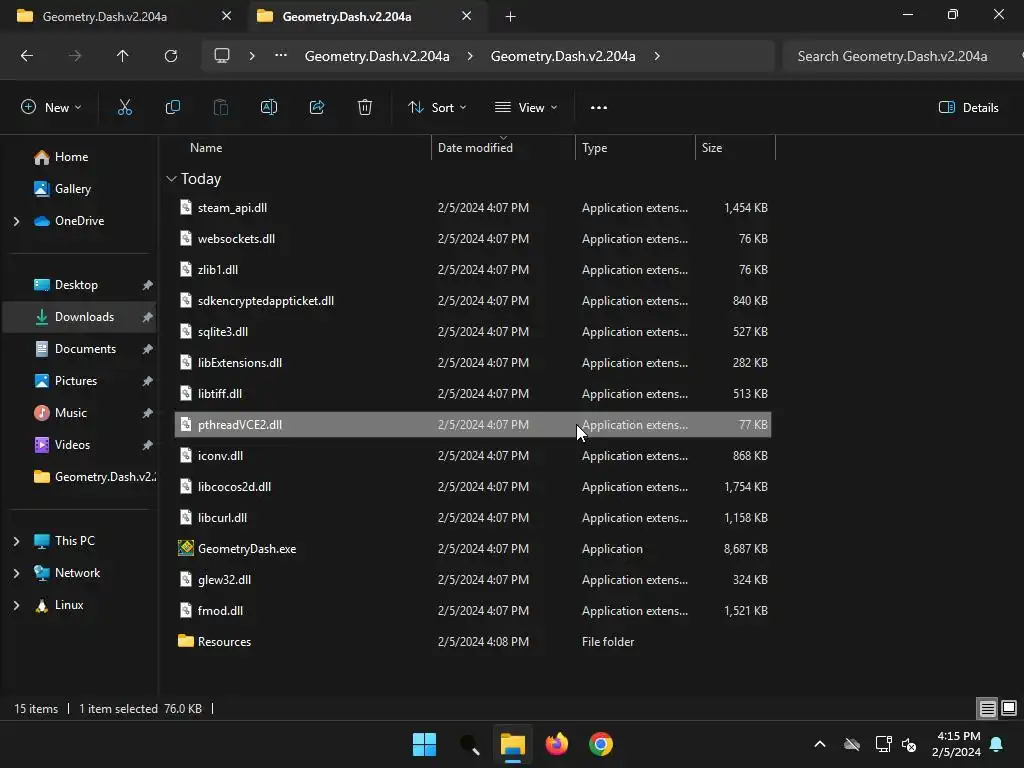1024x768 pixels.
Task: Click chevron after This PC icon in address bar
Action: coord(252,56)
